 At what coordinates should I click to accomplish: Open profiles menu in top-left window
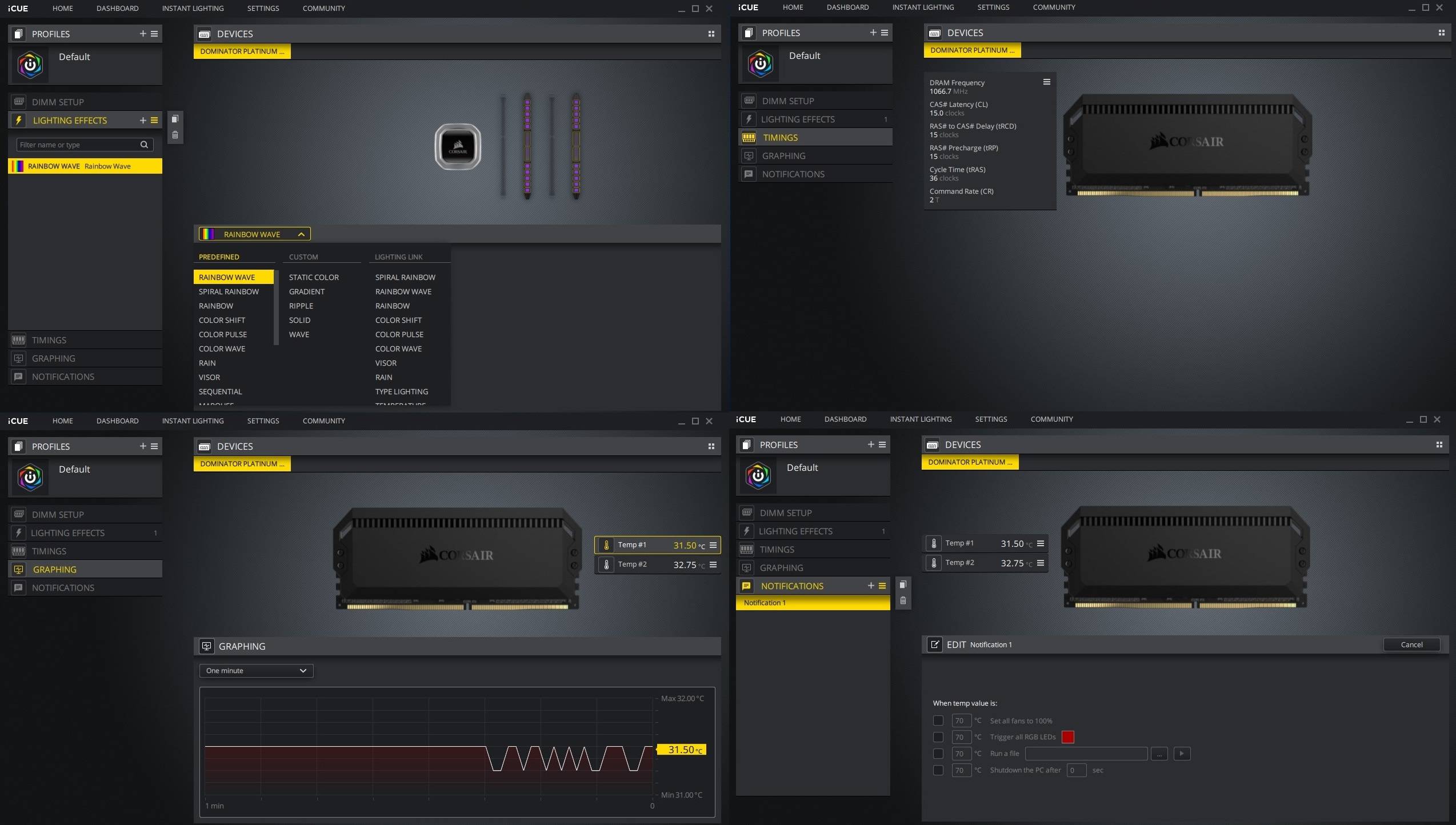[154, 34]
